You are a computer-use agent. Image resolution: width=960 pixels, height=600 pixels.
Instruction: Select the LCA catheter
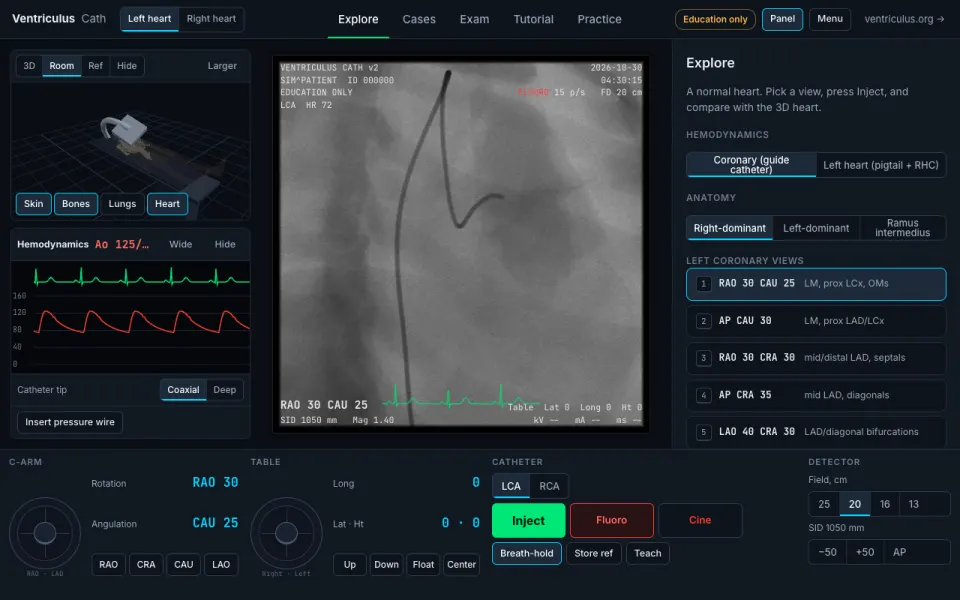tap(511, 486)
